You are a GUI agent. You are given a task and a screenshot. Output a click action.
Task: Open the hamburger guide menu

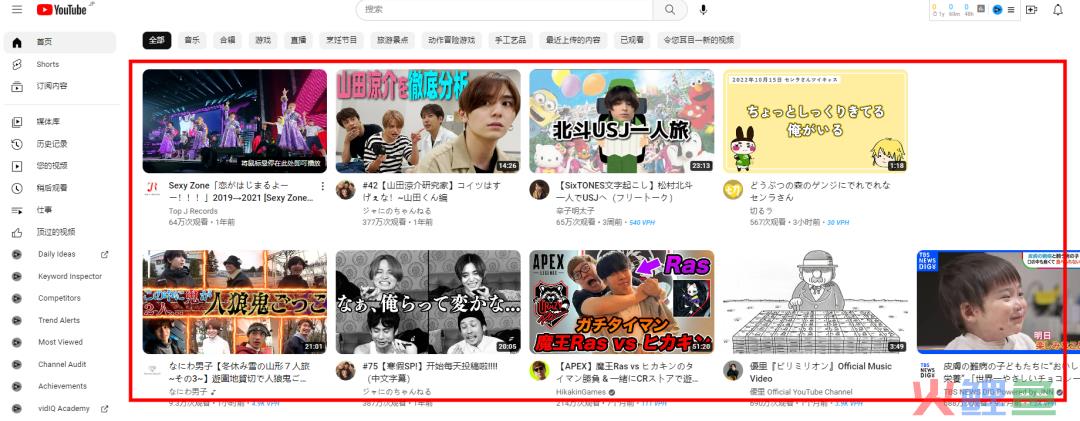[x=17, y=10]
